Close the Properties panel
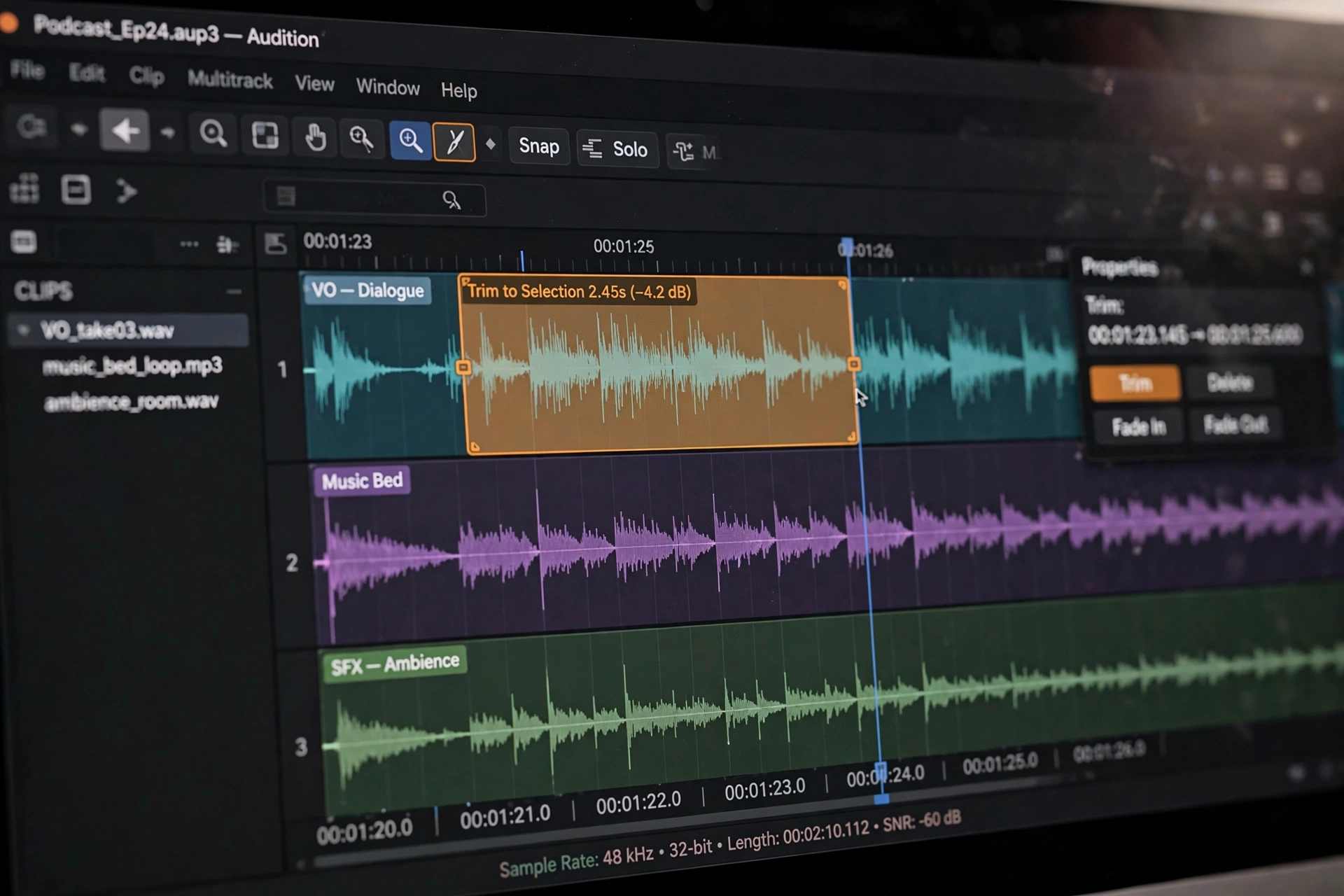The height and width of the screenshot is (896, 1344). pos(1306,267)
